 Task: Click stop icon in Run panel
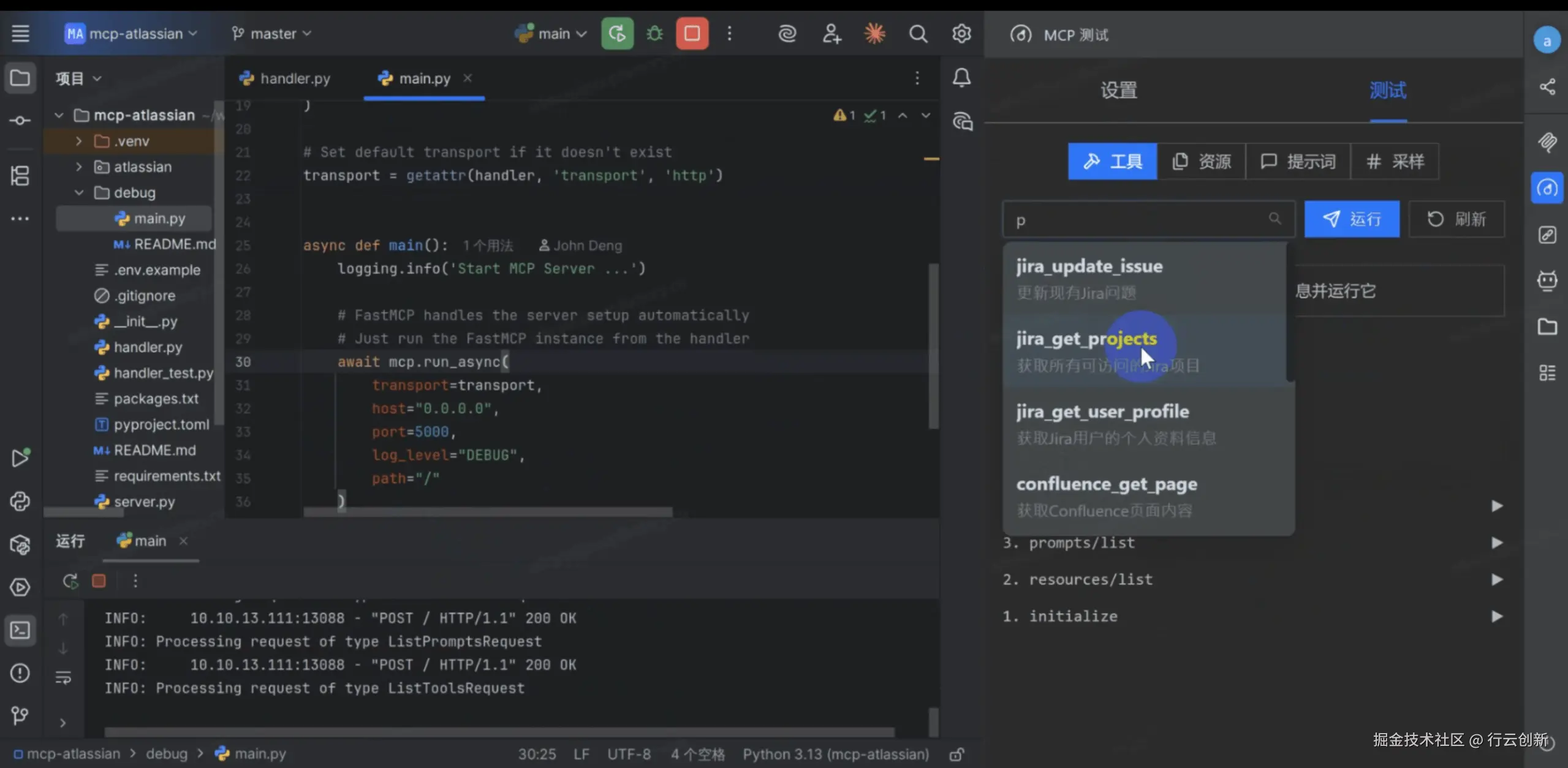click(x=99, y=581)
